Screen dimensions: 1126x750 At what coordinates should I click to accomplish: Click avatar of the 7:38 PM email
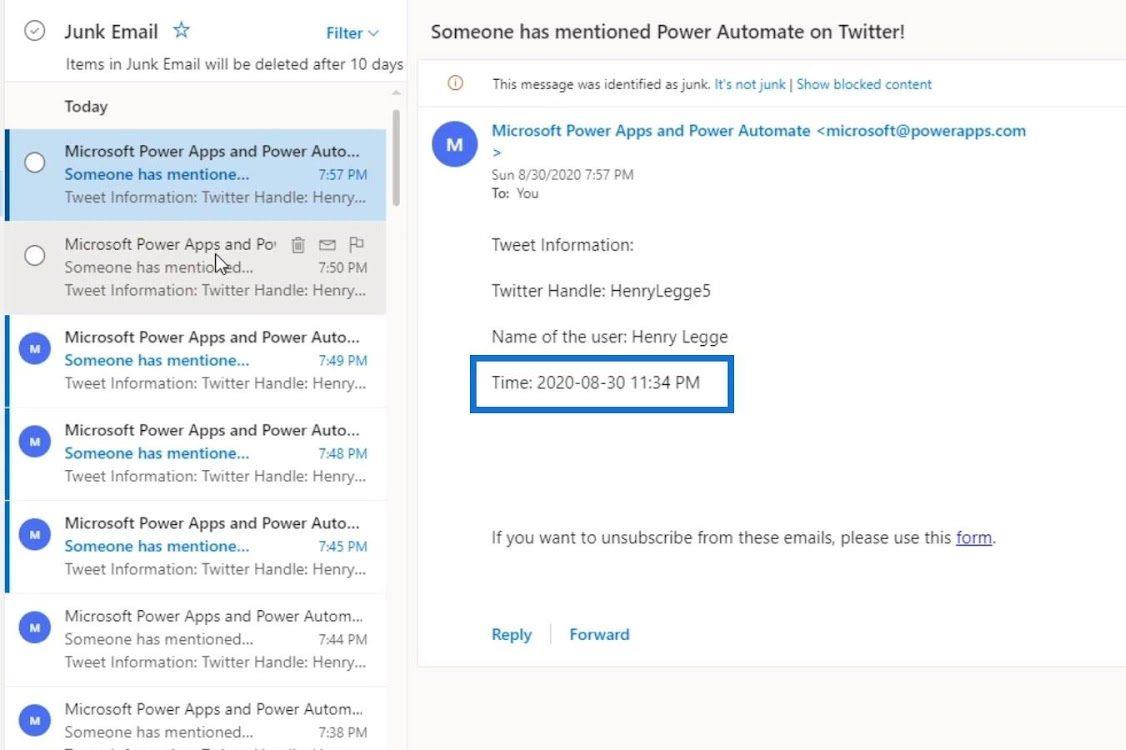click(x=34, y=721)
